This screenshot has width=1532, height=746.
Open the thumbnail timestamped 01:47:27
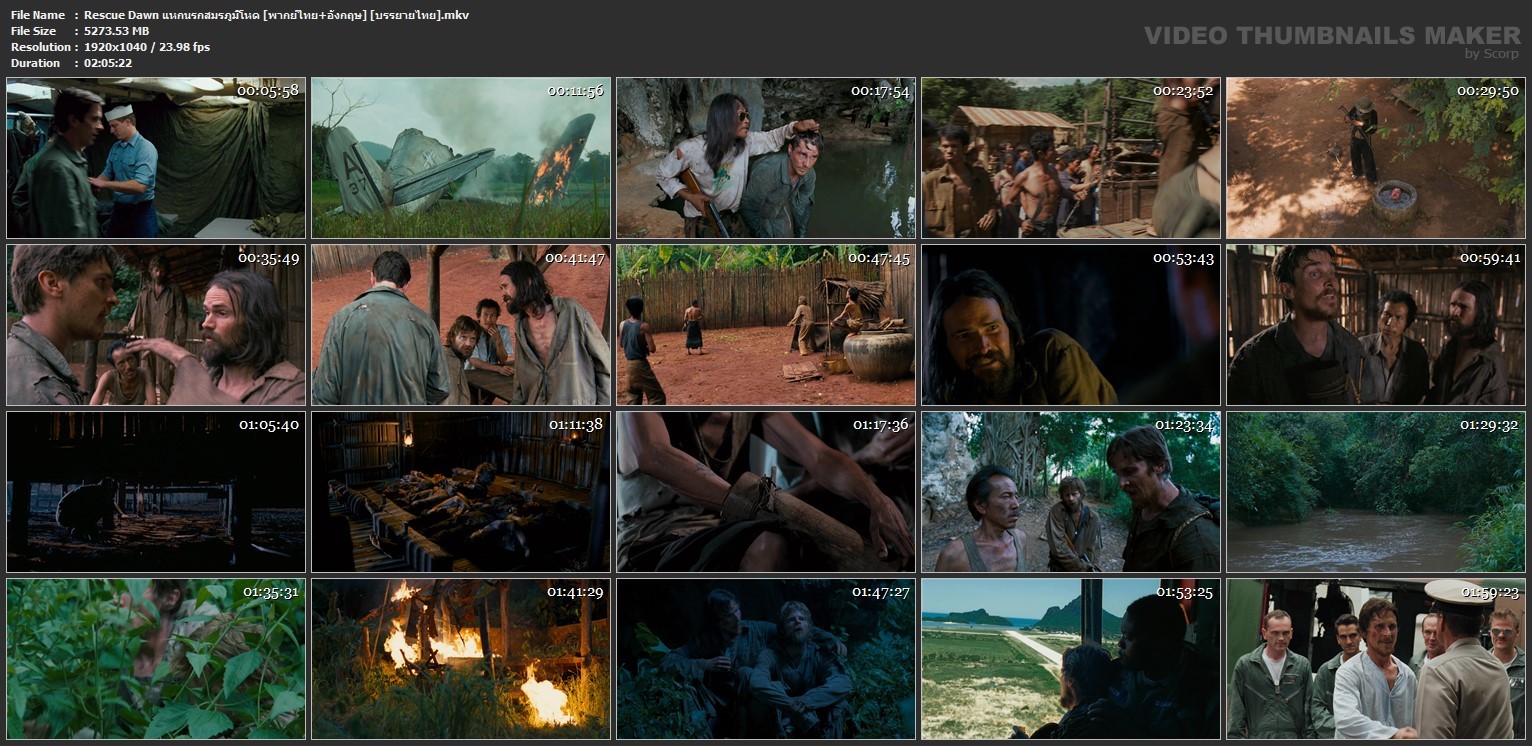tap(766, 659)
